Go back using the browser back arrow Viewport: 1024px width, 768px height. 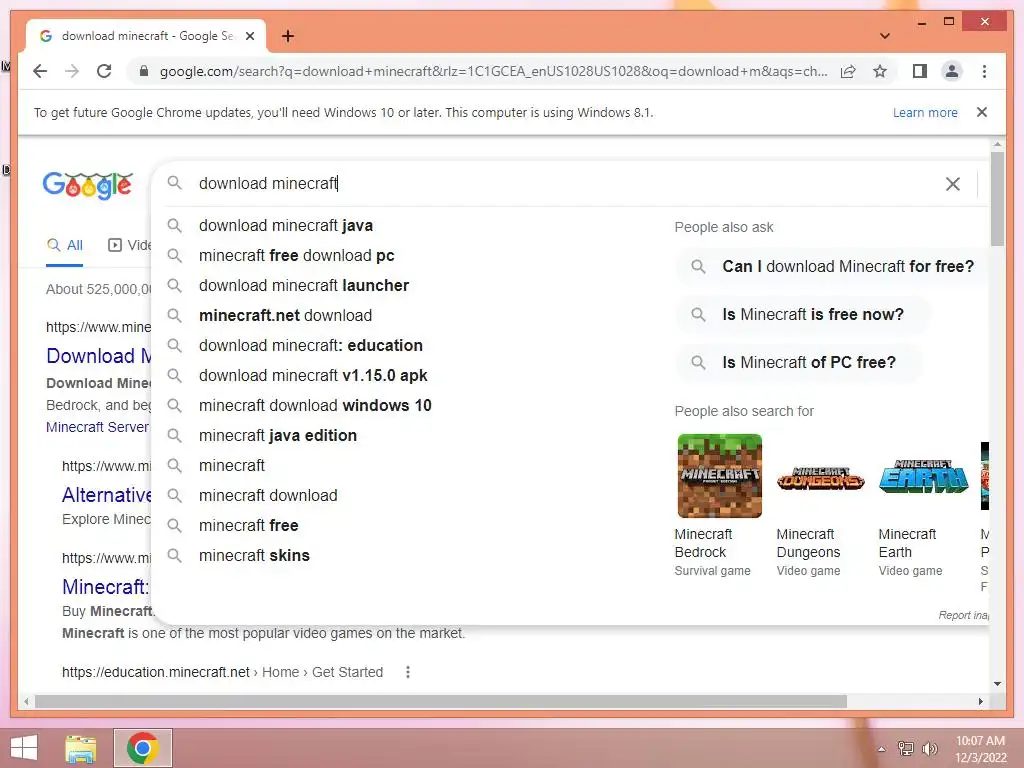[40, 71]
